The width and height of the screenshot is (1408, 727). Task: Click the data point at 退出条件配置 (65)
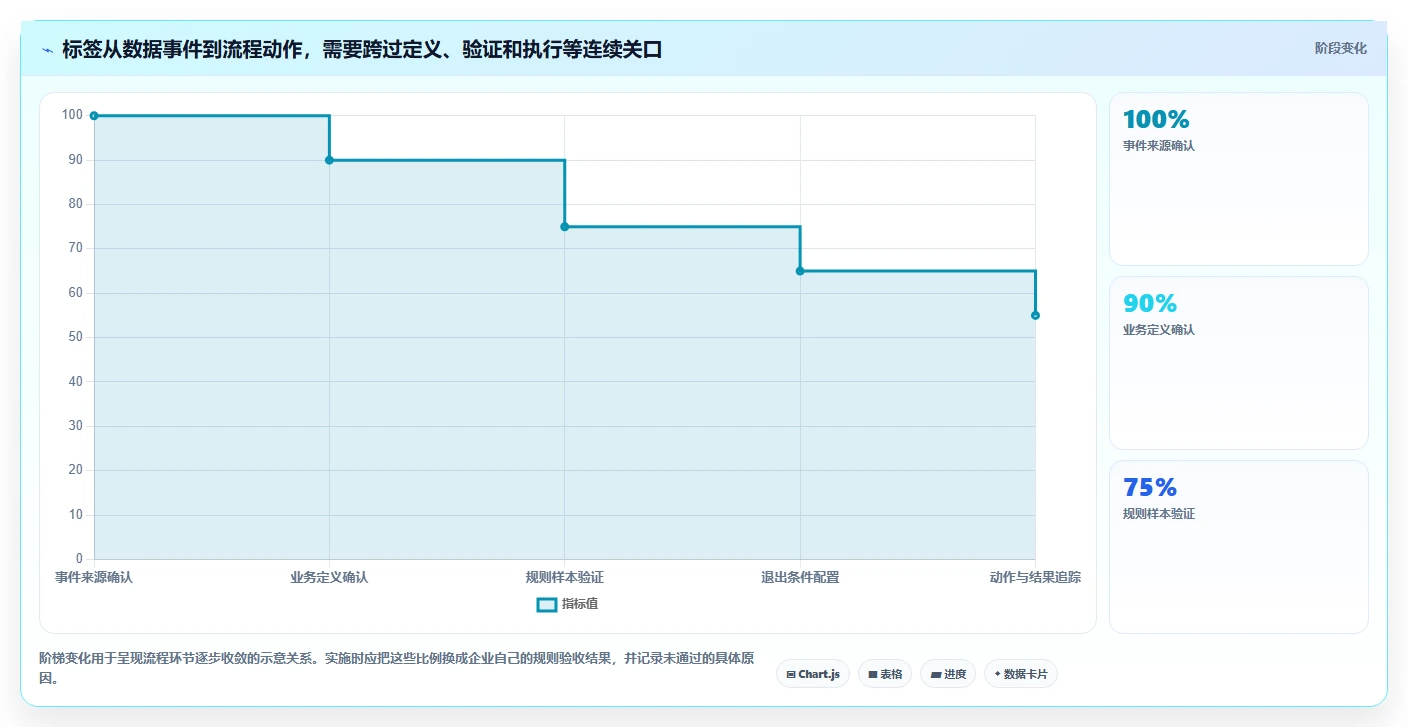(x=800, y=271)
